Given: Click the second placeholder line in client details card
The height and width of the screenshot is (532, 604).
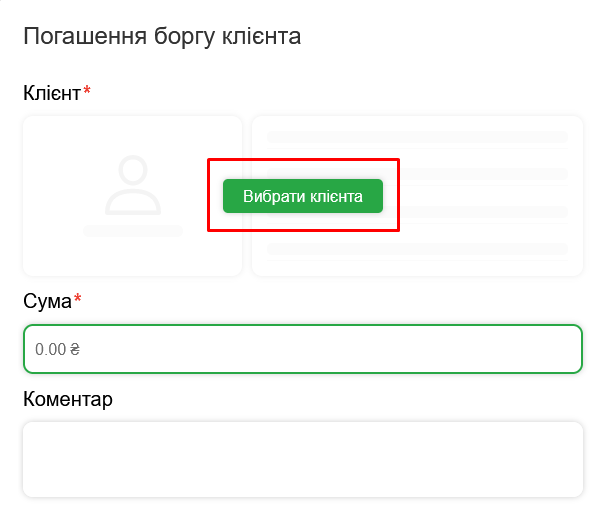Looking at the screenshot, I should coord(480,173).
